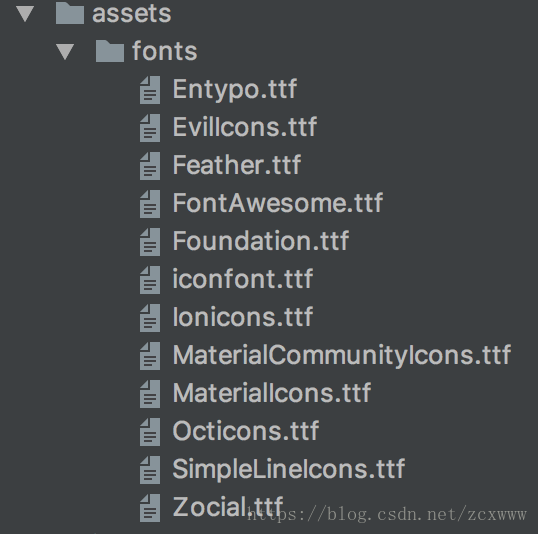538x534 pixels.
Task: Select the assets folder label
Action: click(132, 14)
